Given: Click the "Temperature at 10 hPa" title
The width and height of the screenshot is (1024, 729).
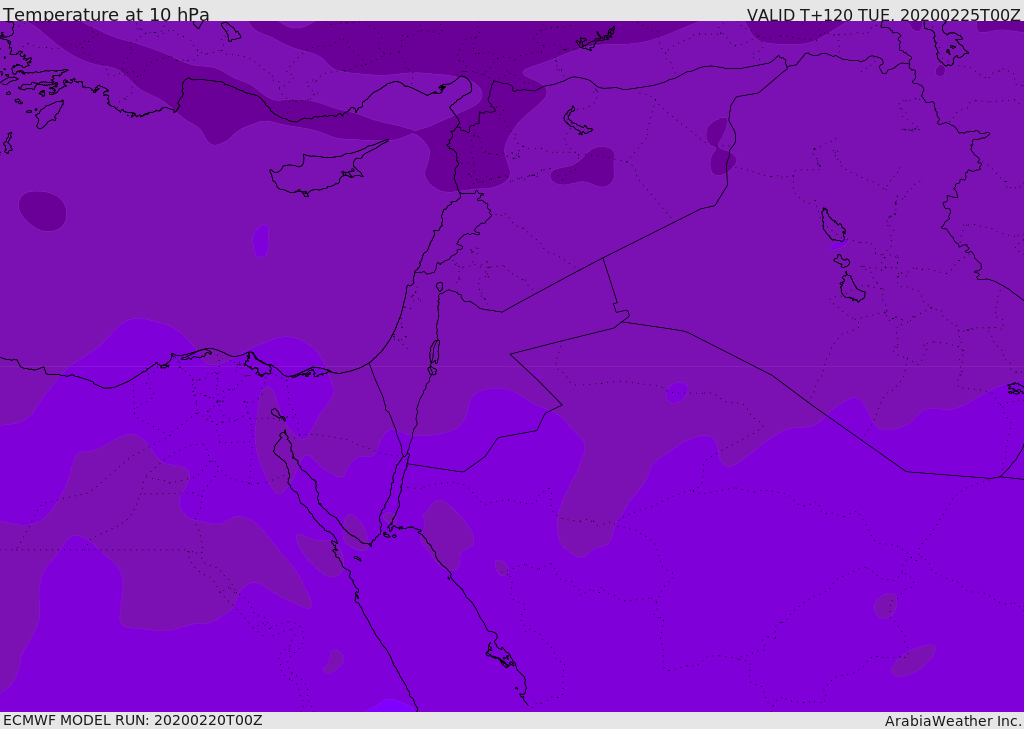Looking at the screenshot, I should coord(106,15).
